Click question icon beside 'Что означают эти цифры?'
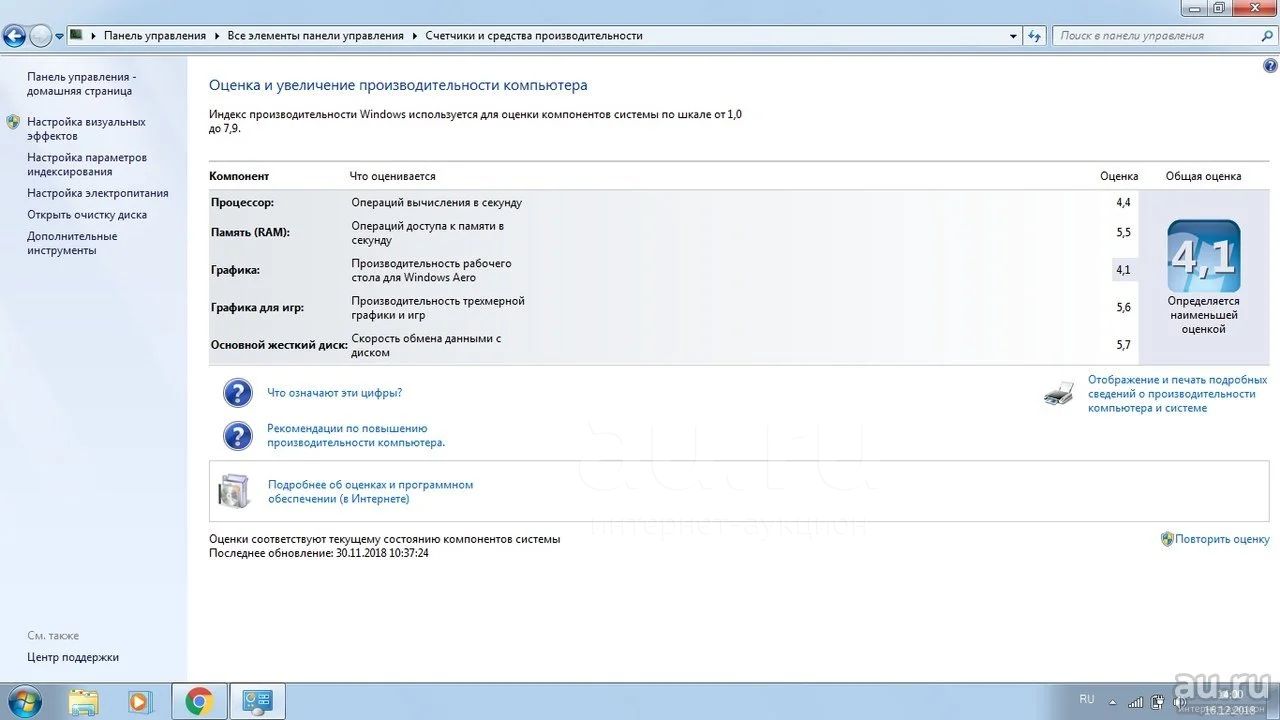1280x720 pixels. [x=237, y=393]
